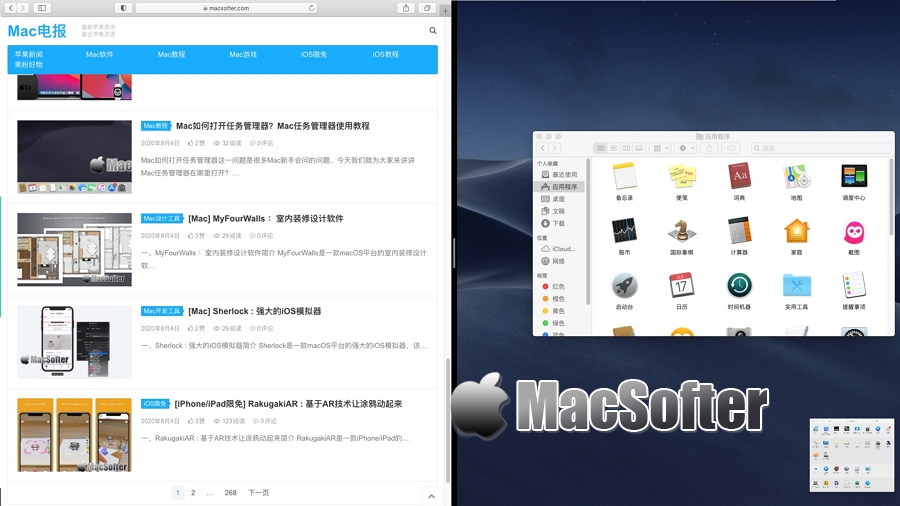Switch Finder to gallery view

(x=639, y=148)
